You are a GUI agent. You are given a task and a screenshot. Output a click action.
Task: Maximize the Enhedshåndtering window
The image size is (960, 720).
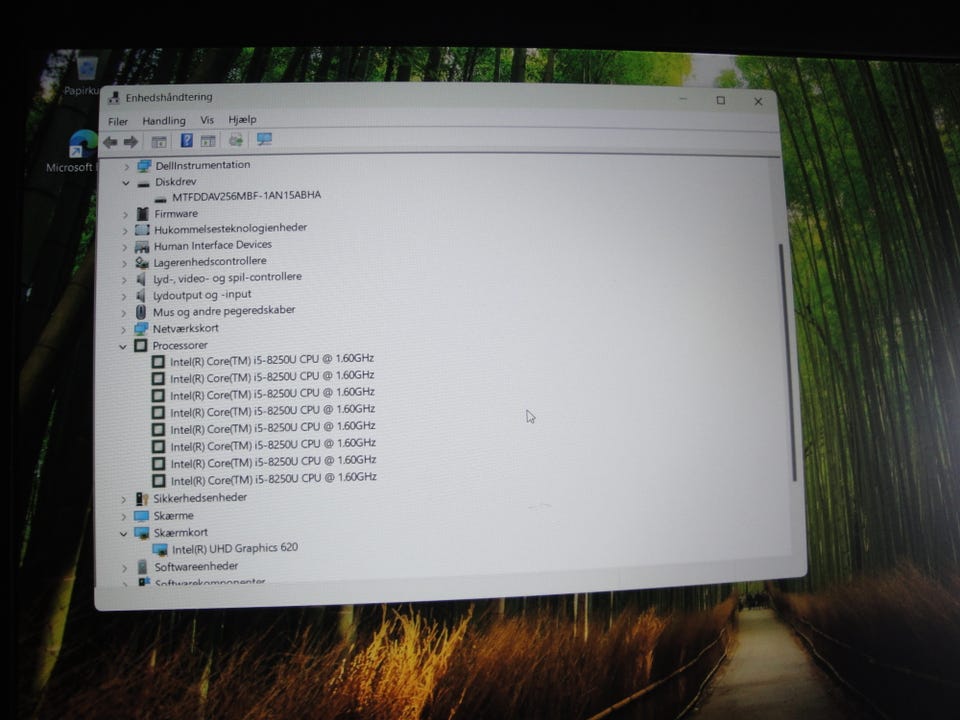[x=721, y=100]
